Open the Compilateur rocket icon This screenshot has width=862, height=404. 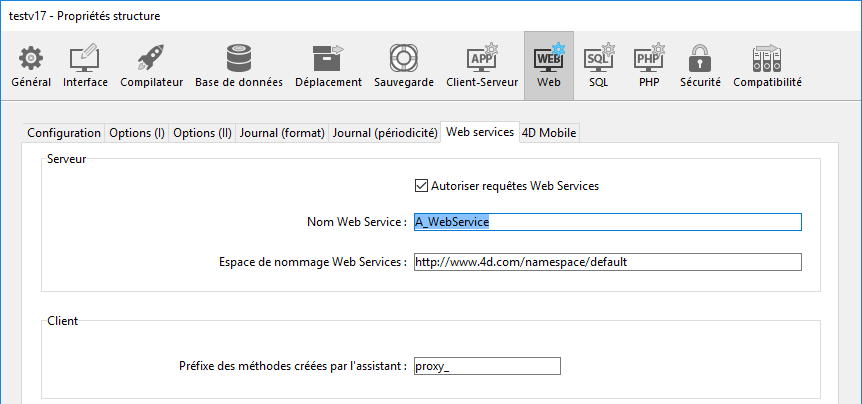151,60
